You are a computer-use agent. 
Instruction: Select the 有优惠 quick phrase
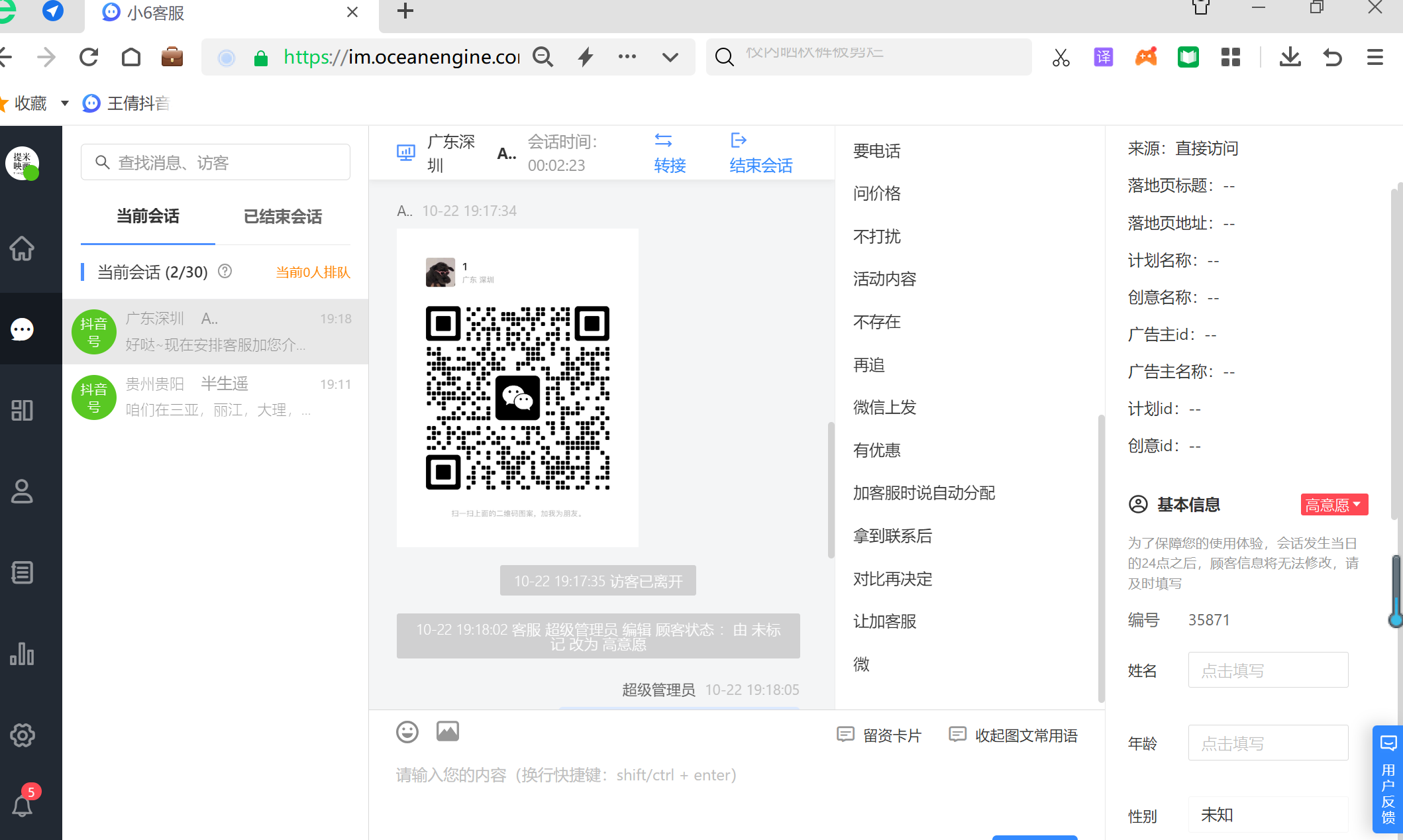point(877,450)
